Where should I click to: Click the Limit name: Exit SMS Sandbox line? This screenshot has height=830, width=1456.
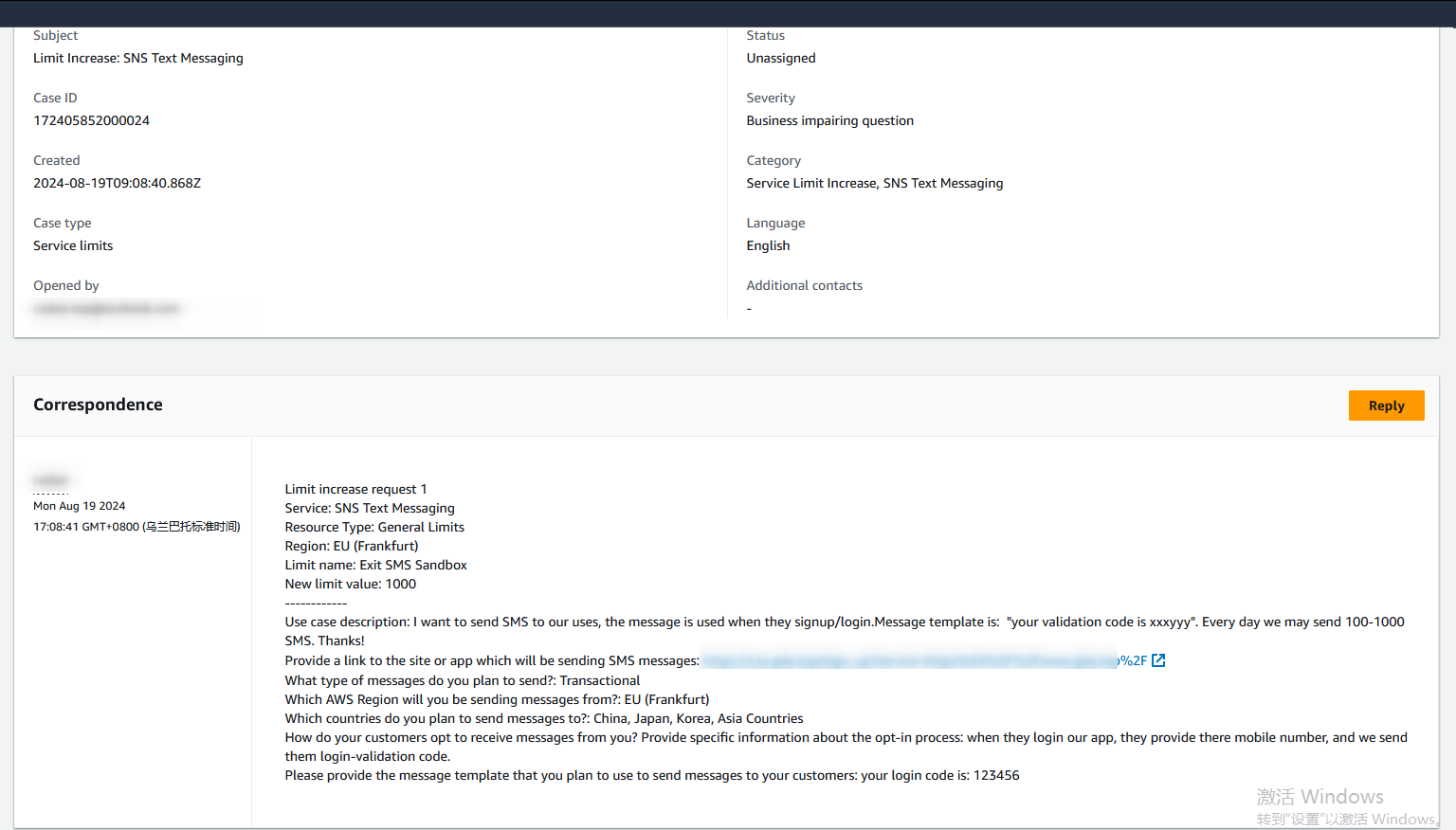(x=375, y=565)
